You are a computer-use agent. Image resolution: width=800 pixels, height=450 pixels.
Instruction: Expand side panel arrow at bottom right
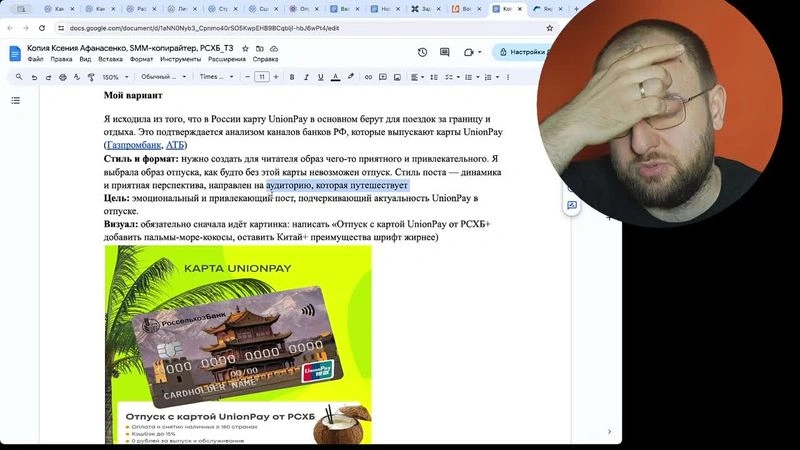[609, 432]
